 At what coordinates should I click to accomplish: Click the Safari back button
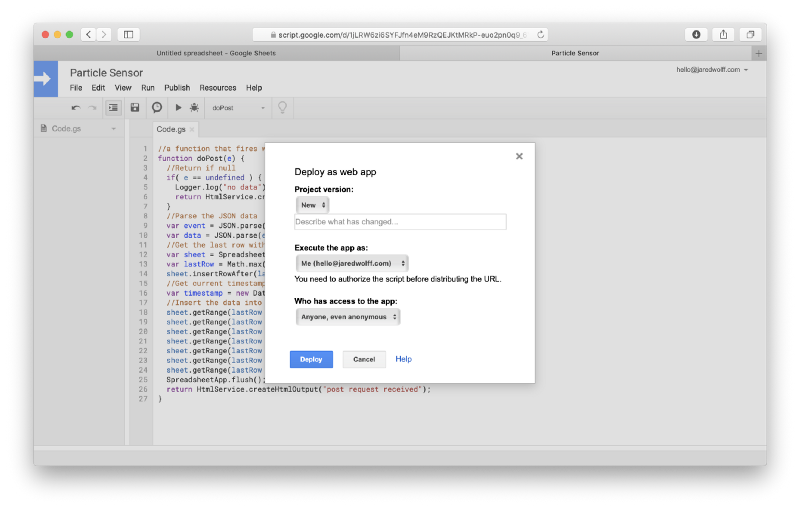pos(89,34)
